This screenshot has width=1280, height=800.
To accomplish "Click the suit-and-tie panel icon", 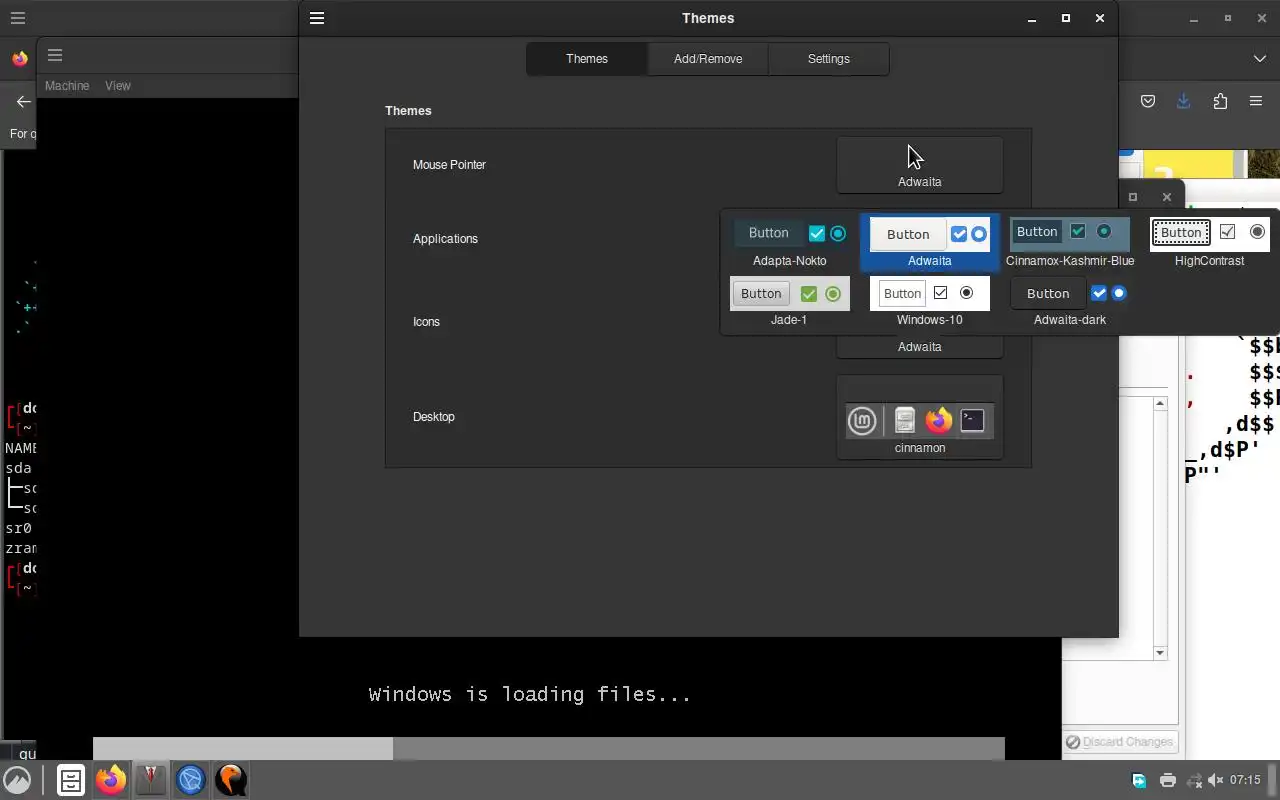I will tap(151, 780).
